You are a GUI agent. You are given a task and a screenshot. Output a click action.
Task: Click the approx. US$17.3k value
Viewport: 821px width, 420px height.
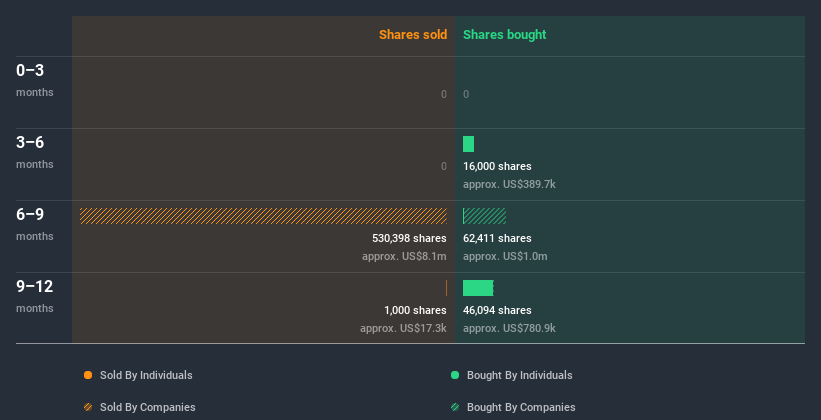pyautogui.click(x=403, y=328)
